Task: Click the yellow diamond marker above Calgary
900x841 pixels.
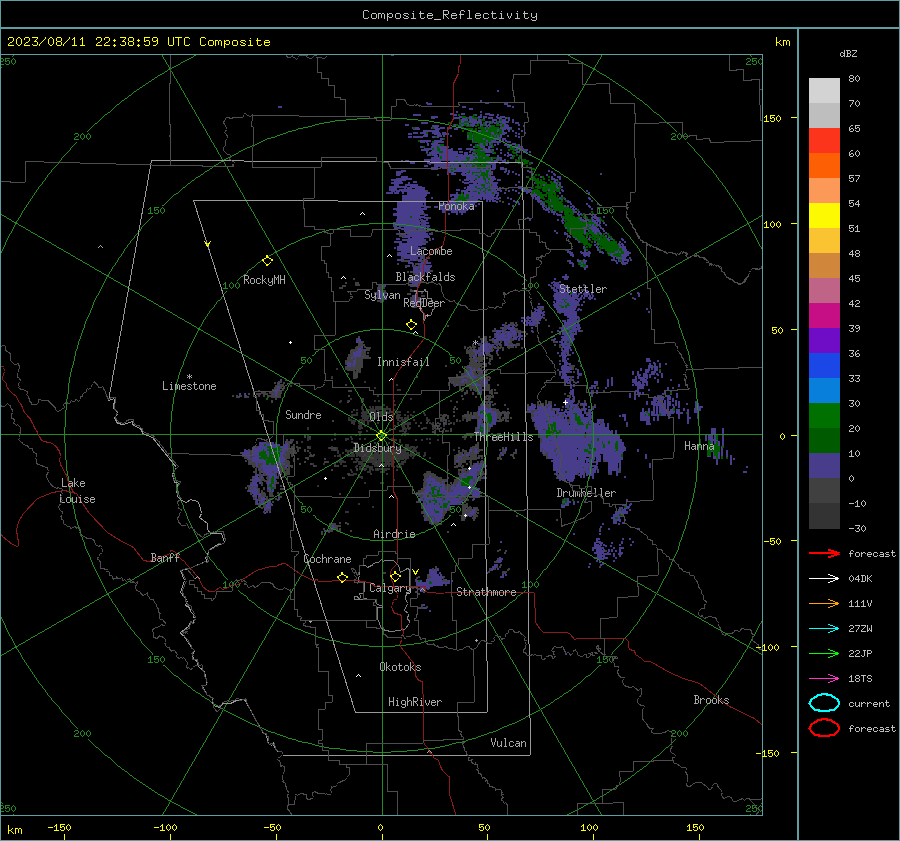Action: tap(395, 576)
